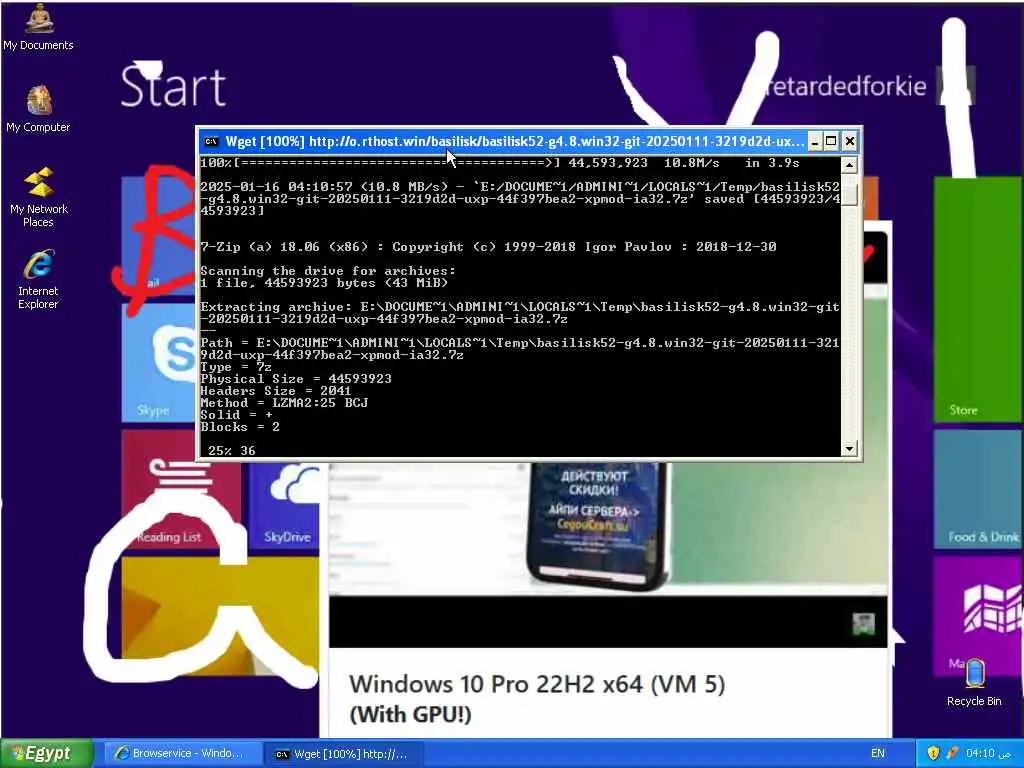Click the console scrollbar down arrow
1024x768 pixels.
(849, 448)
